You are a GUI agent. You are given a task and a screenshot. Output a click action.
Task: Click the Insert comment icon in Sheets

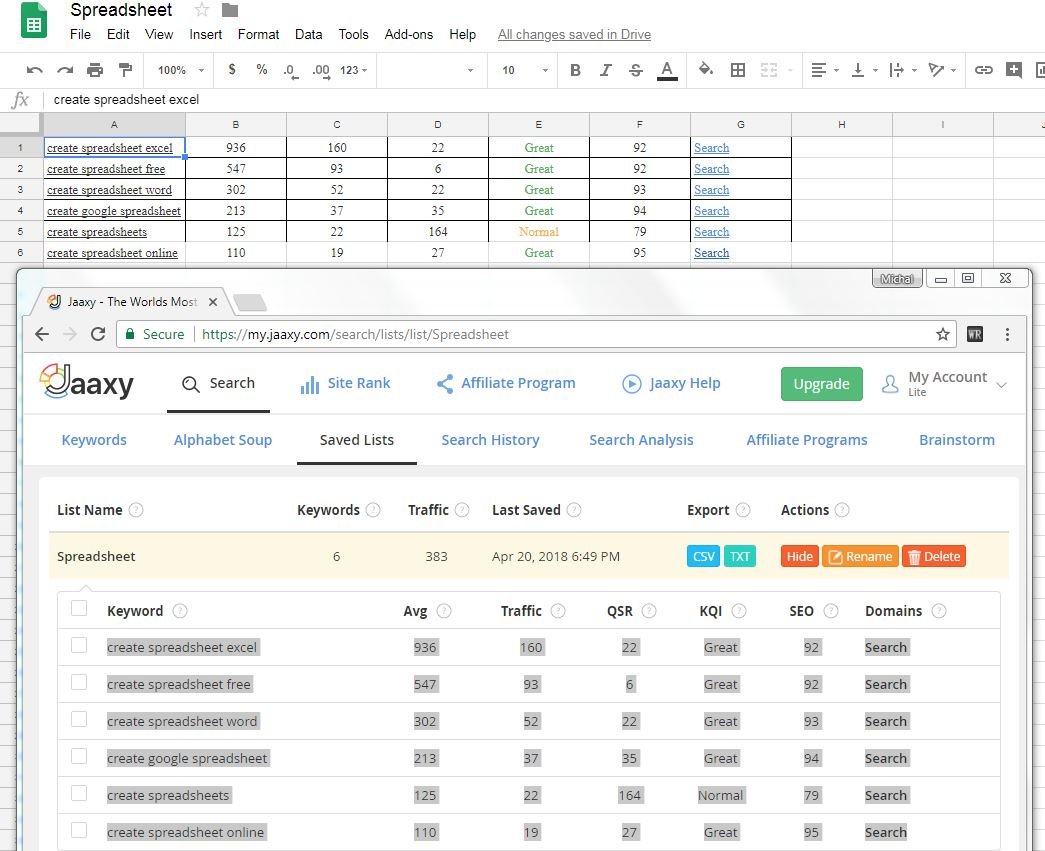tap(1014, 69)
